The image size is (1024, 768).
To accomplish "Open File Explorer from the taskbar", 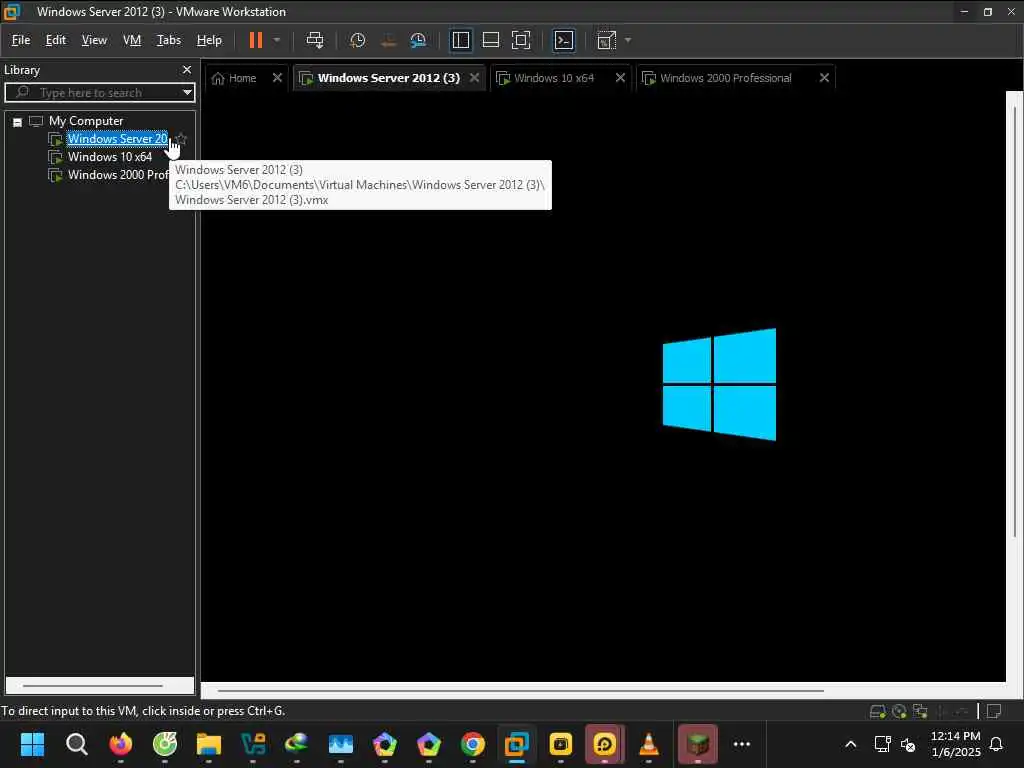I will pos(209,744).
